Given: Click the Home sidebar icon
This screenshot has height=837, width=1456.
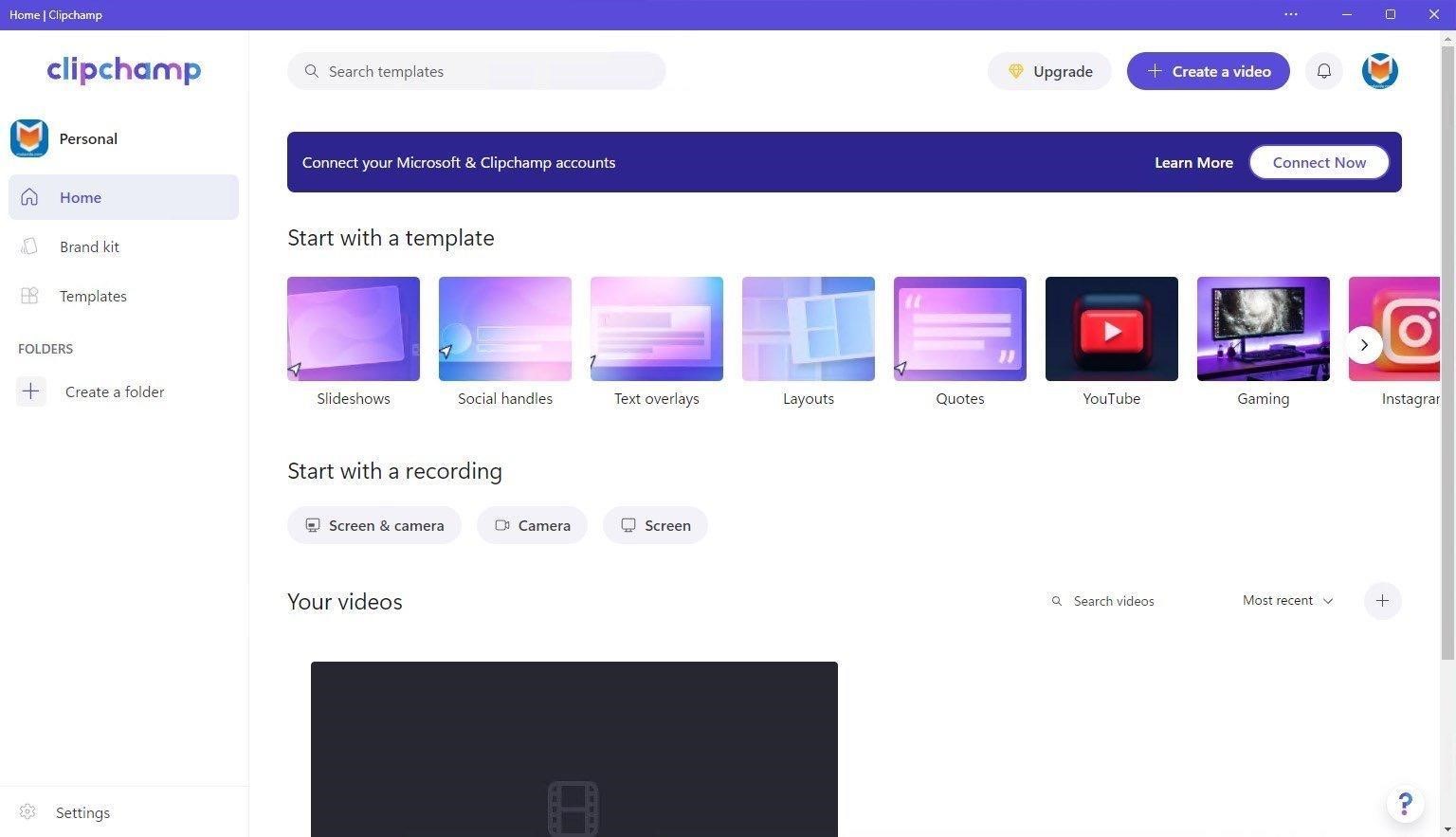Looking at the screenshot, I should point(29,197).
